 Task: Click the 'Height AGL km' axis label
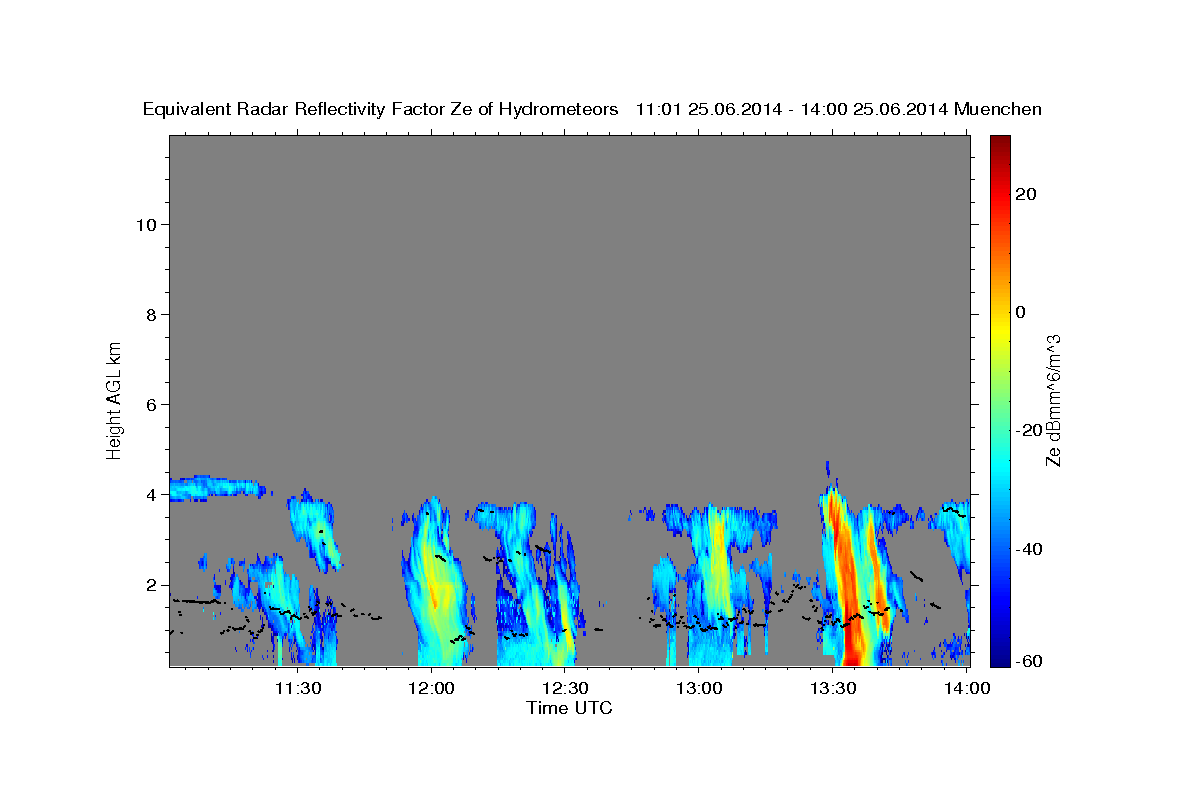click(x=115, y=399)
